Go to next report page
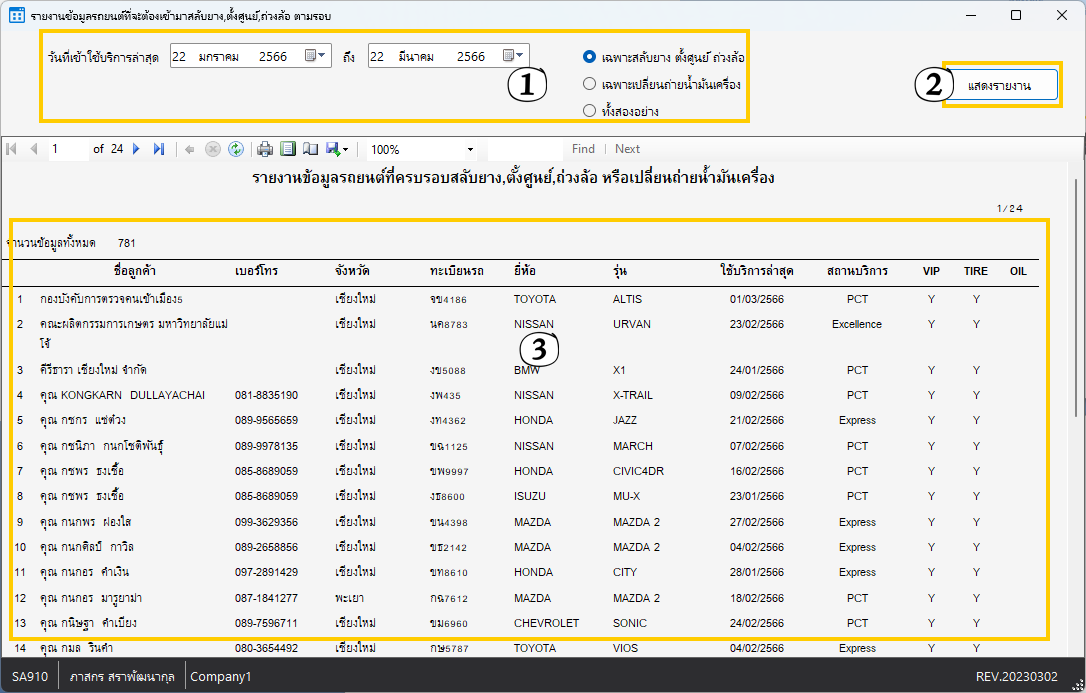This screenshot has width=1086, height=693. point(137,149)
